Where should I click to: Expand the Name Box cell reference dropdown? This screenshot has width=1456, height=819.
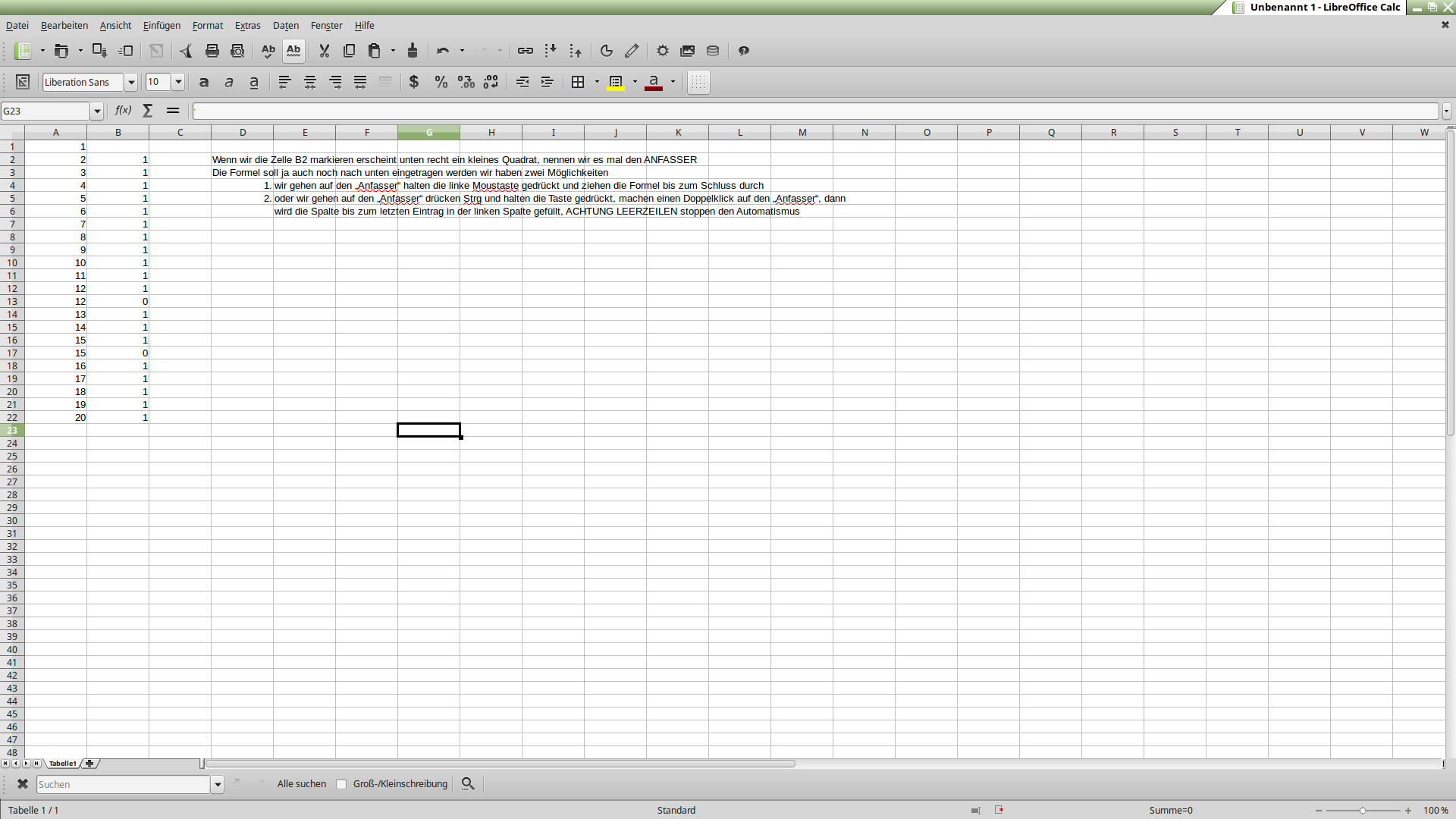pos(97,111)
